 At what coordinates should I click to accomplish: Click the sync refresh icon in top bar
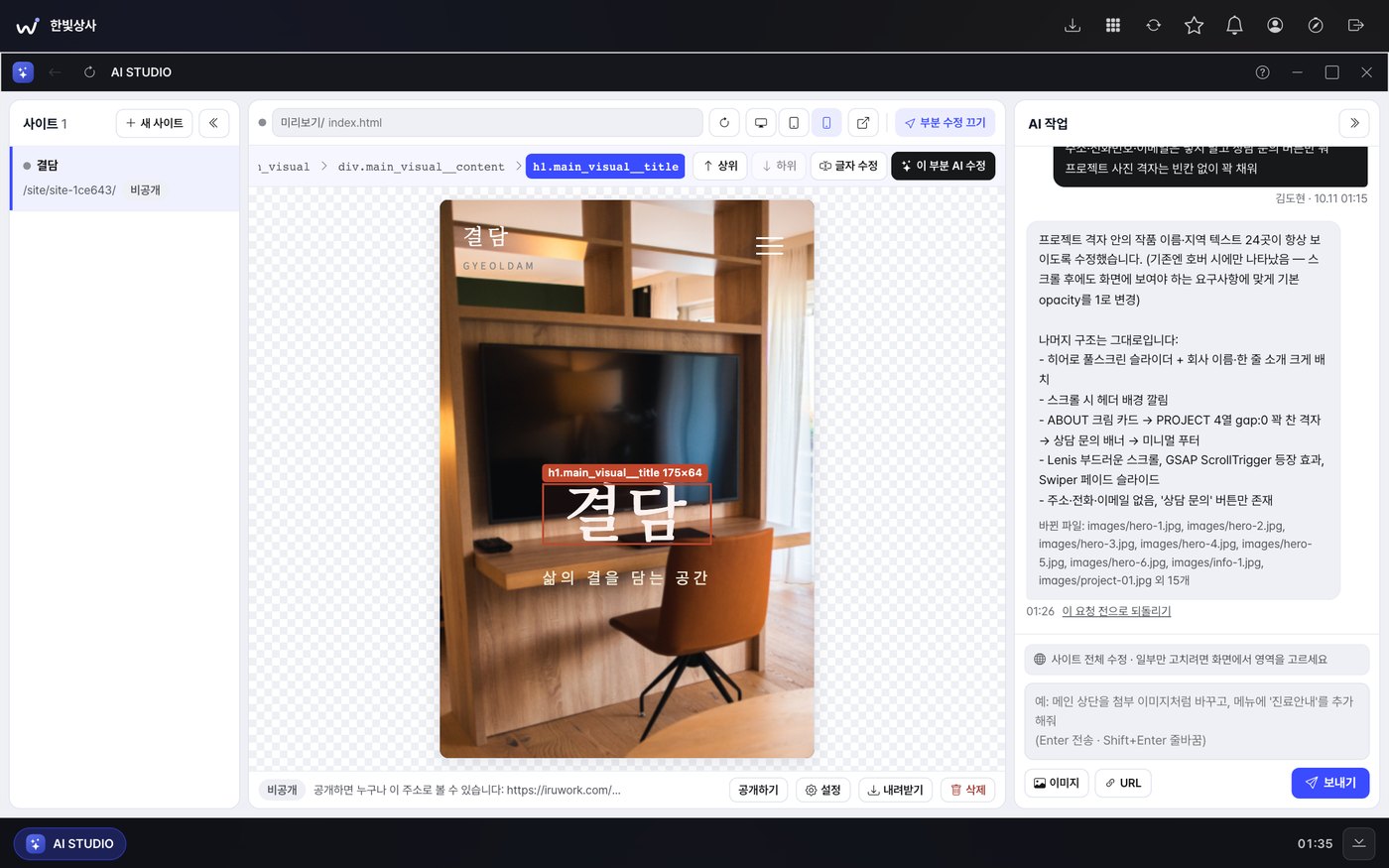[1154, 26]
